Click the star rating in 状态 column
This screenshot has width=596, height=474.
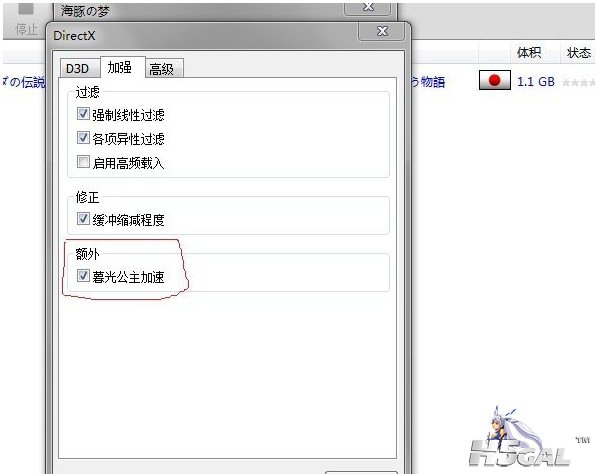578,82
